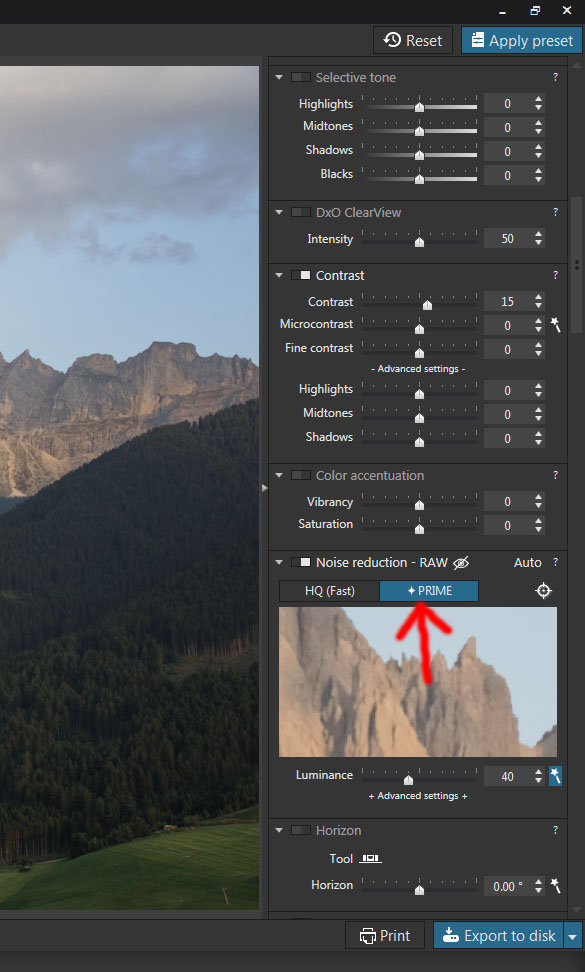Select the HQ (Fast) noise mode

tap(330, 591)
